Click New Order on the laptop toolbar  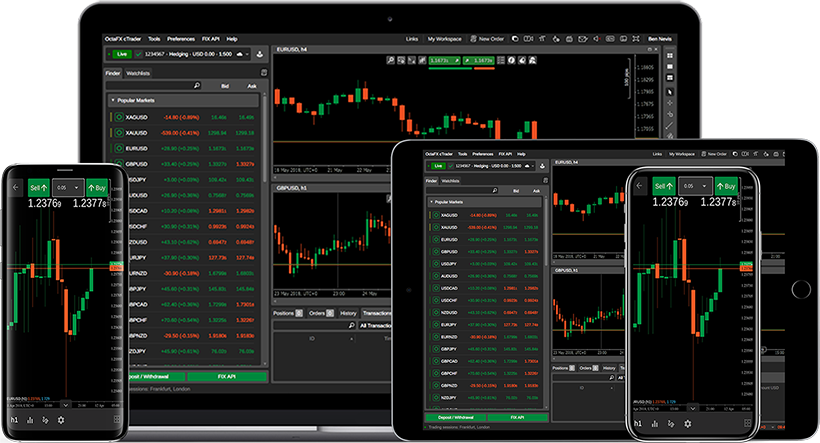[487, 39]
